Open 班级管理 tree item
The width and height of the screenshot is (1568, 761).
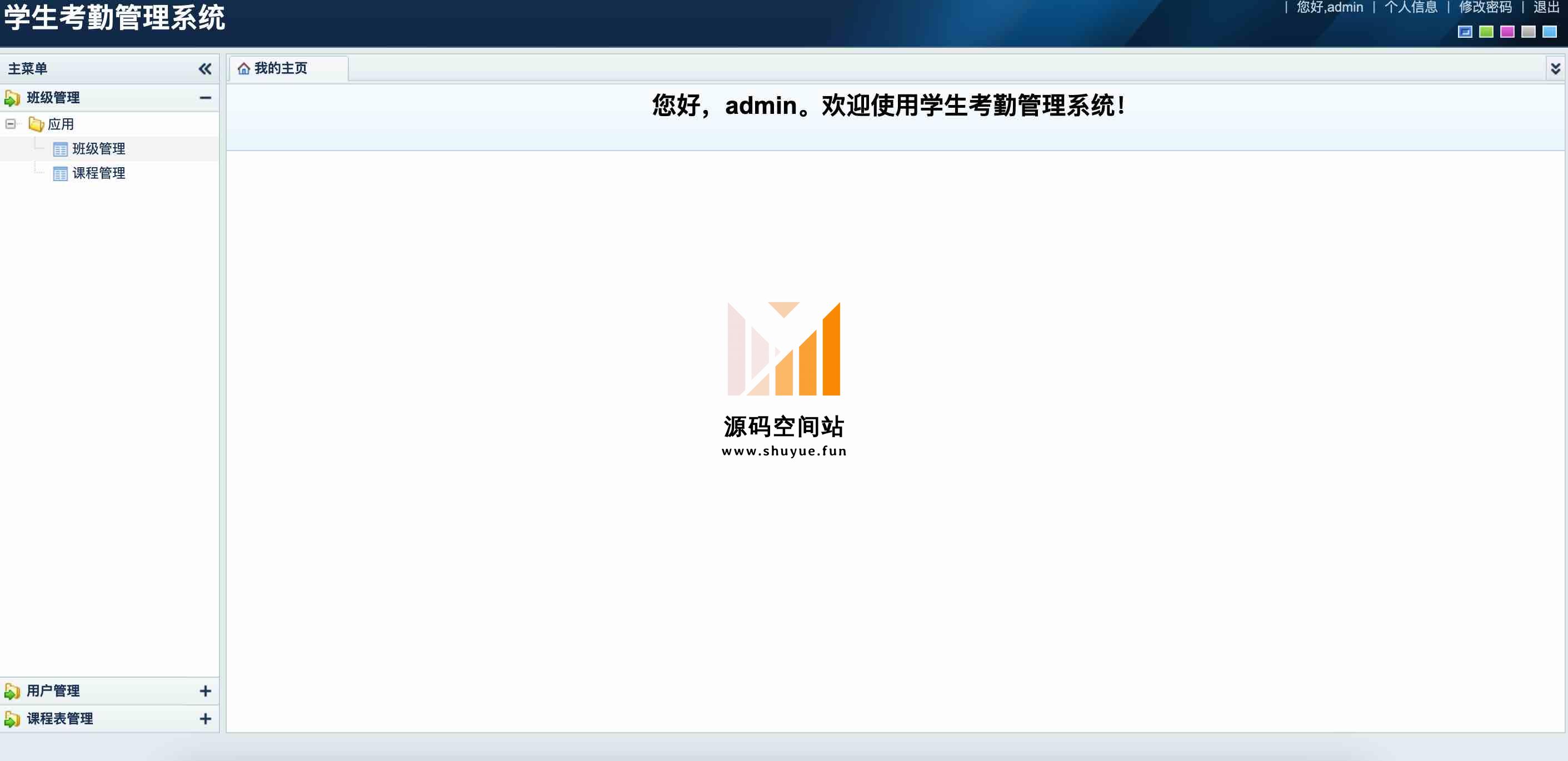pyautogui.click(x=98, y=149)
